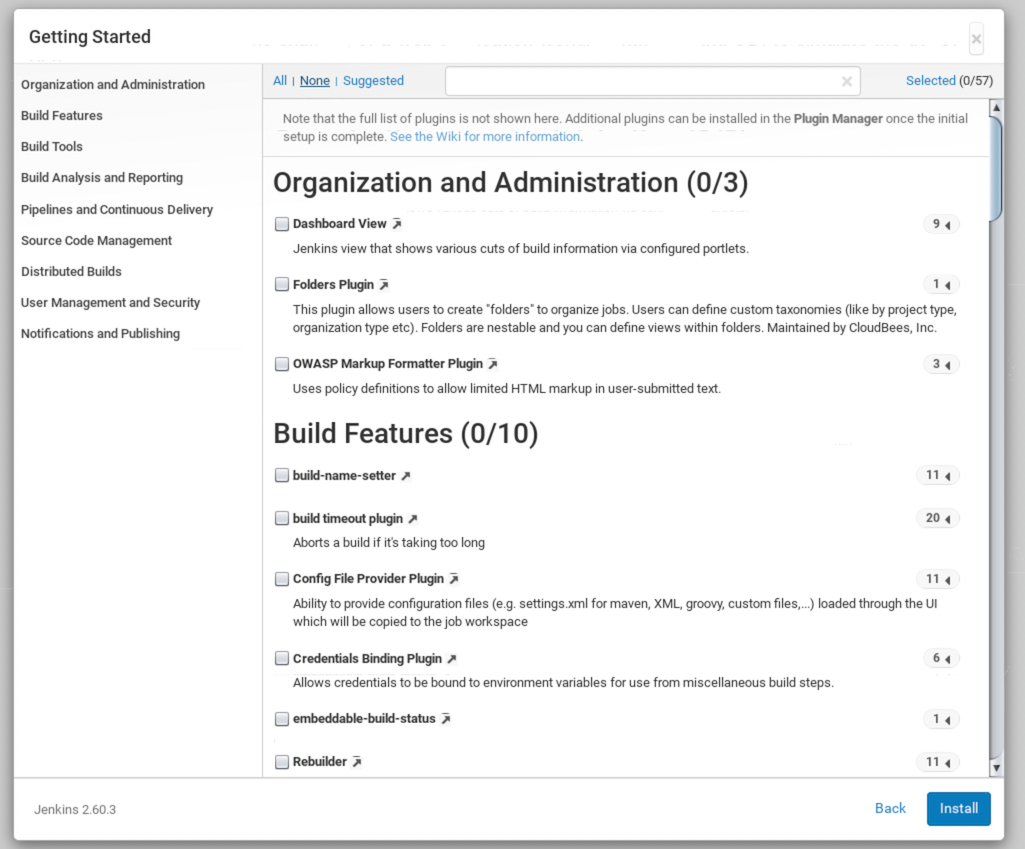Image resolution: width=1025 pixels, height=849 pixels.
Task: Open OWASP Markup Formatter external link icon
Action: pyautogui.click(x=493, y=364)
